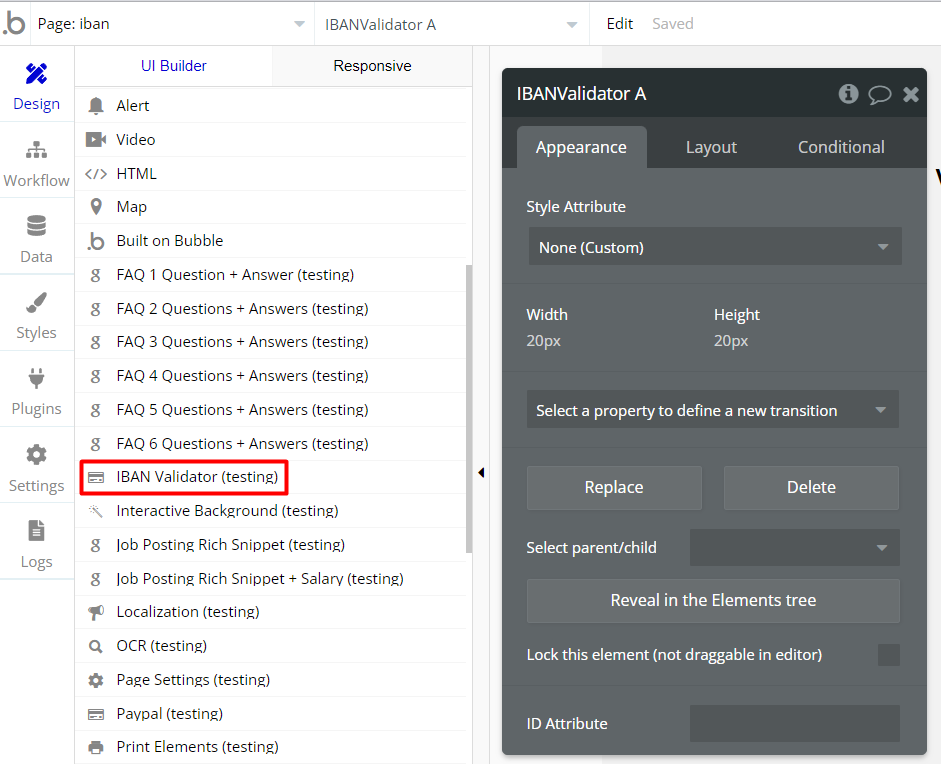Open the Workflow section icon
Viewport: 941px width, 764px height.
(36, 151)
